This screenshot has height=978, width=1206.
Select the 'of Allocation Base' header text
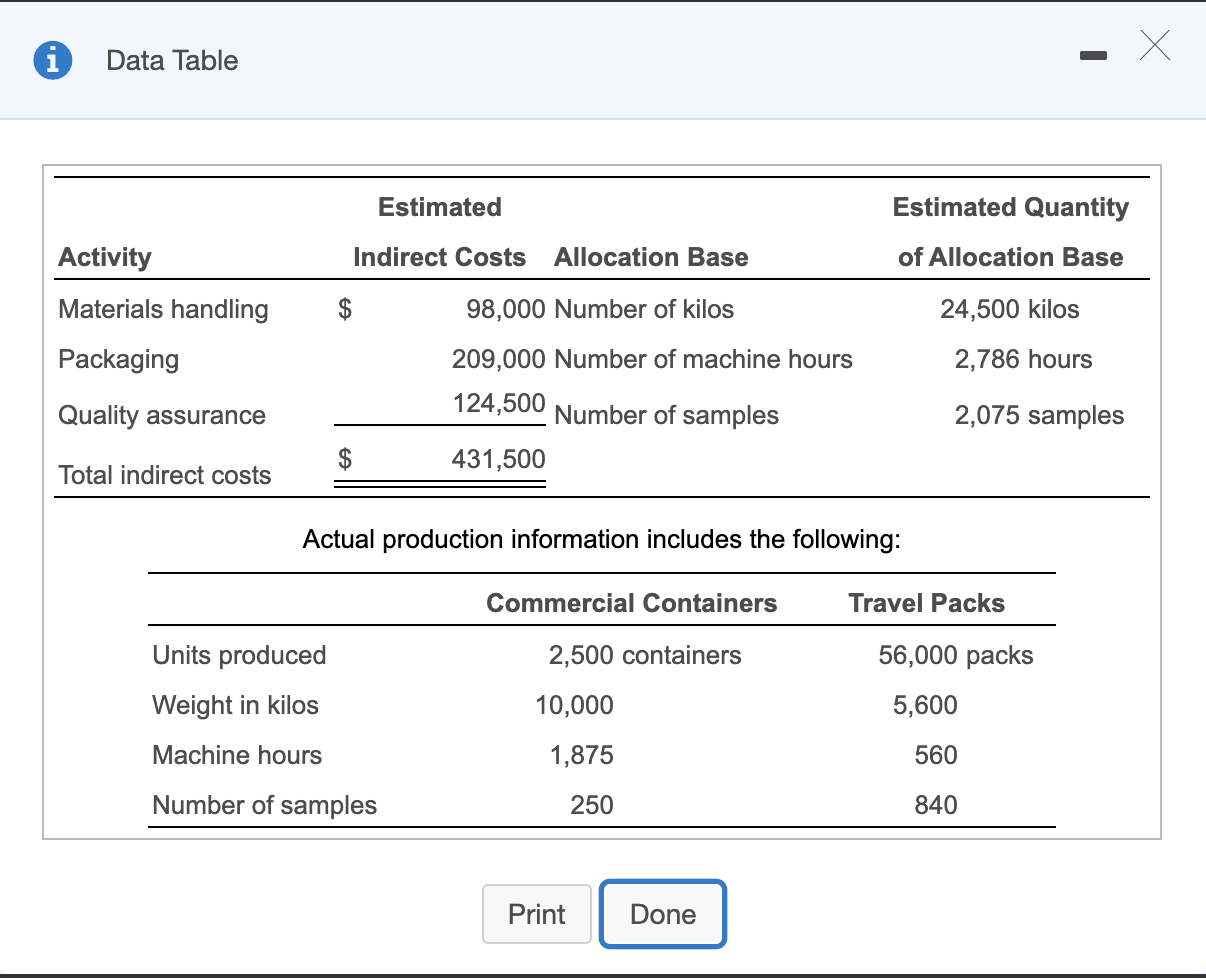click(1011, 257)
